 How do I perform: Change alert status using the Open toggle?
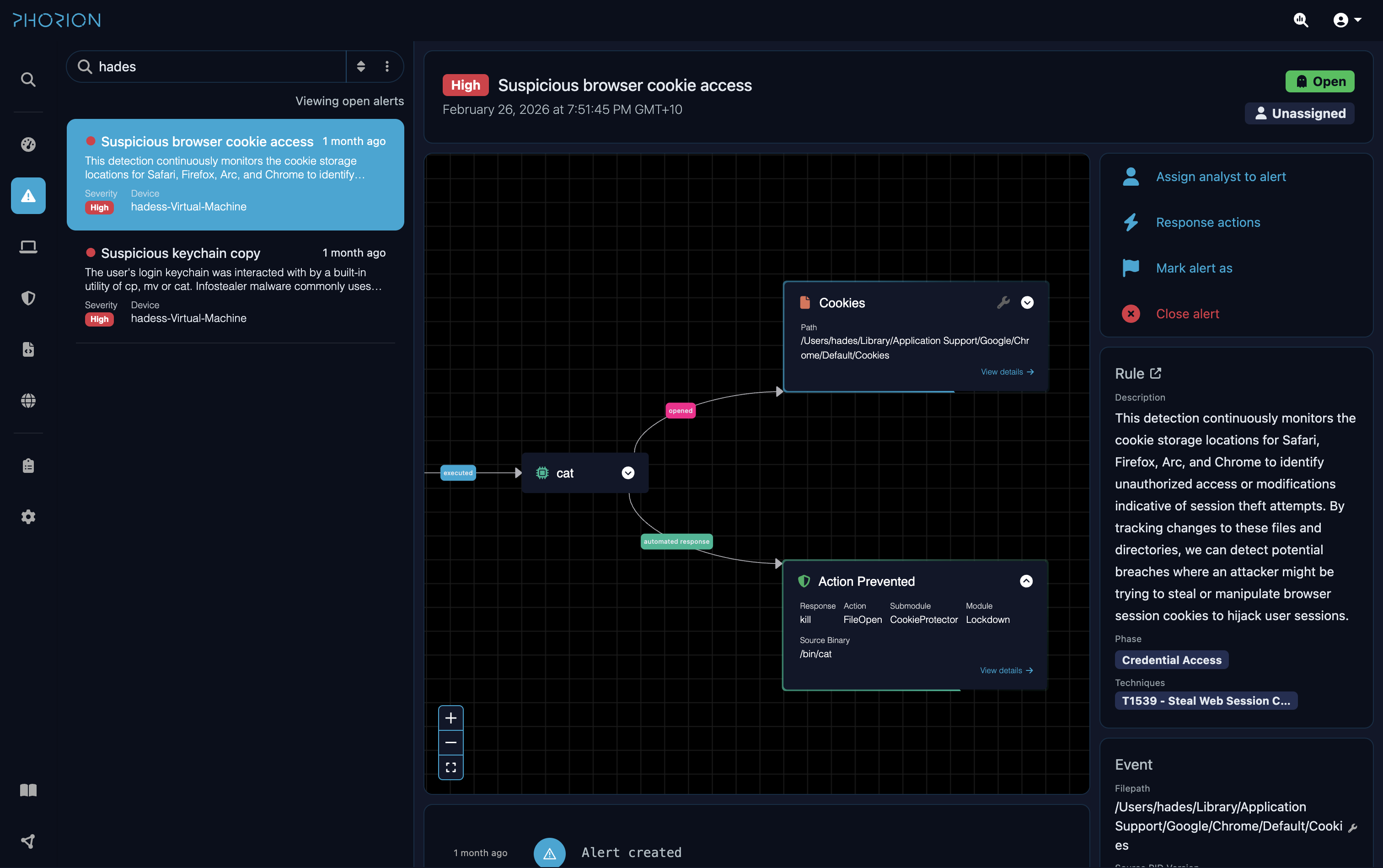1319,81
